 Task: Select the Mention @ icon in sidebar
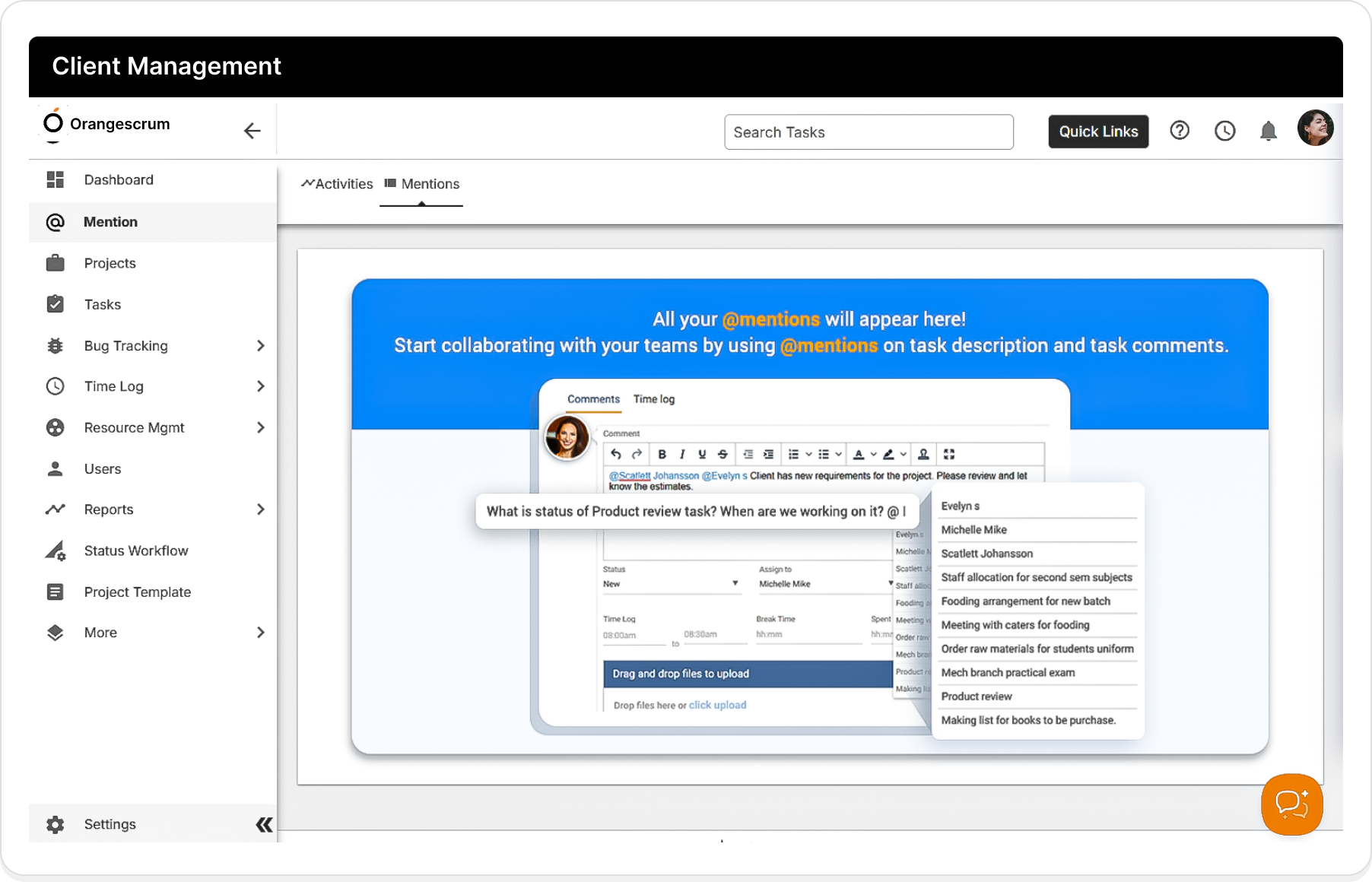click(55, 222)
